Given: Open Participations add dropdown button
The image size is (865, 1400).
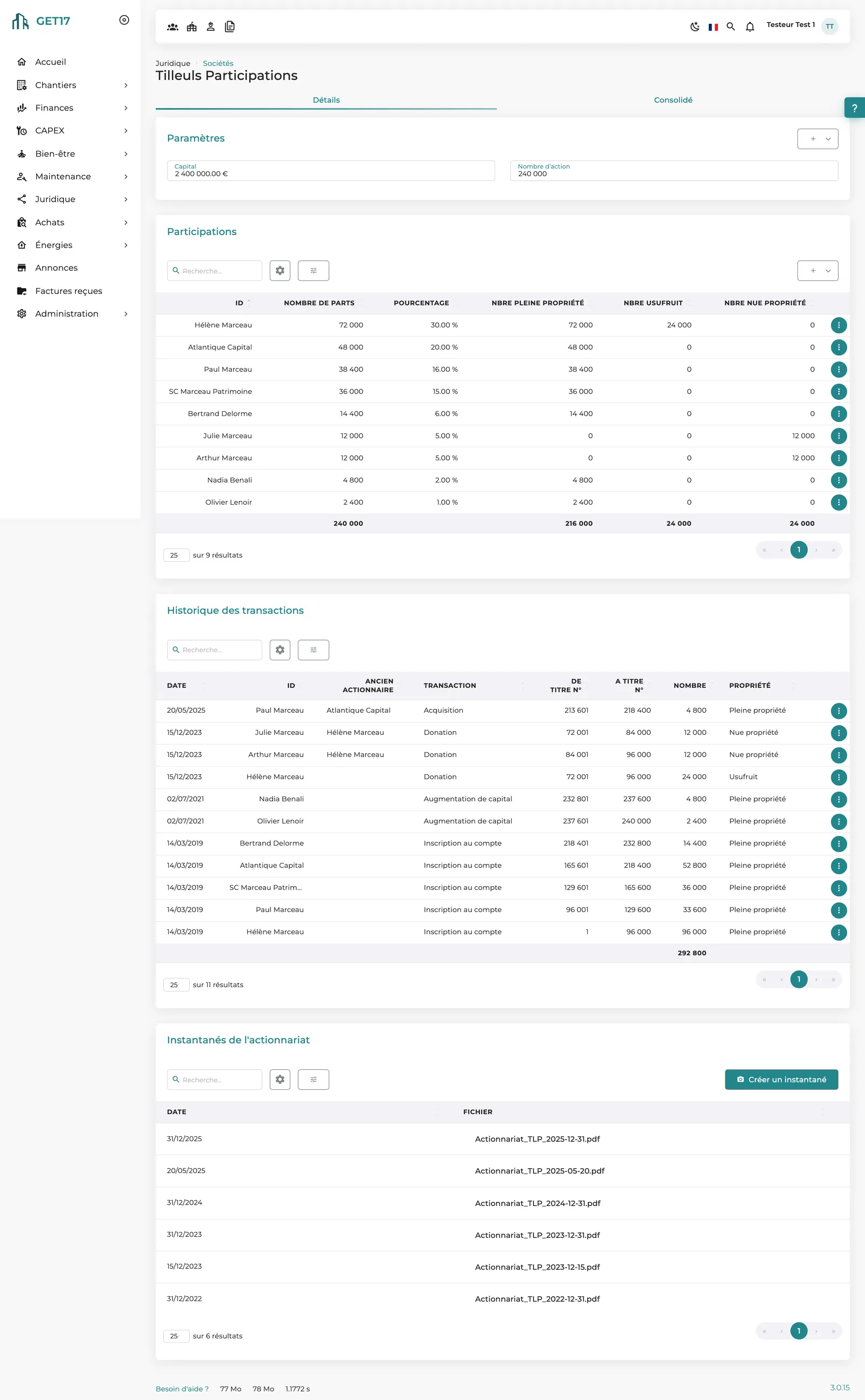Looking at the screenshot, I should pyautogui.click(x=817, y=270).
